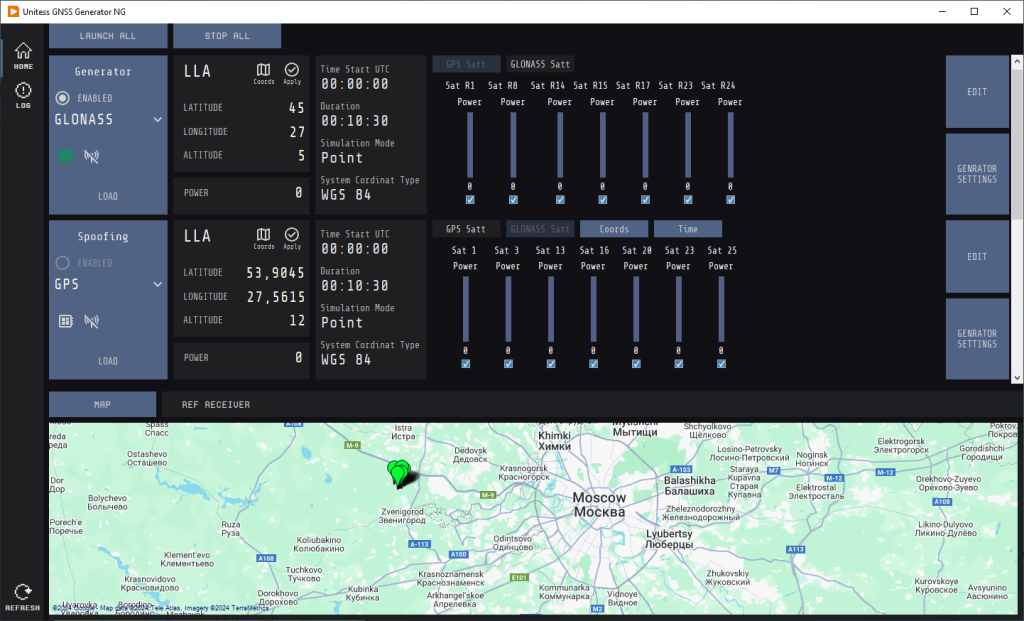Open the HOME view from the sidebar
This screenshot has height=621, width=1024.
[21, 53]
